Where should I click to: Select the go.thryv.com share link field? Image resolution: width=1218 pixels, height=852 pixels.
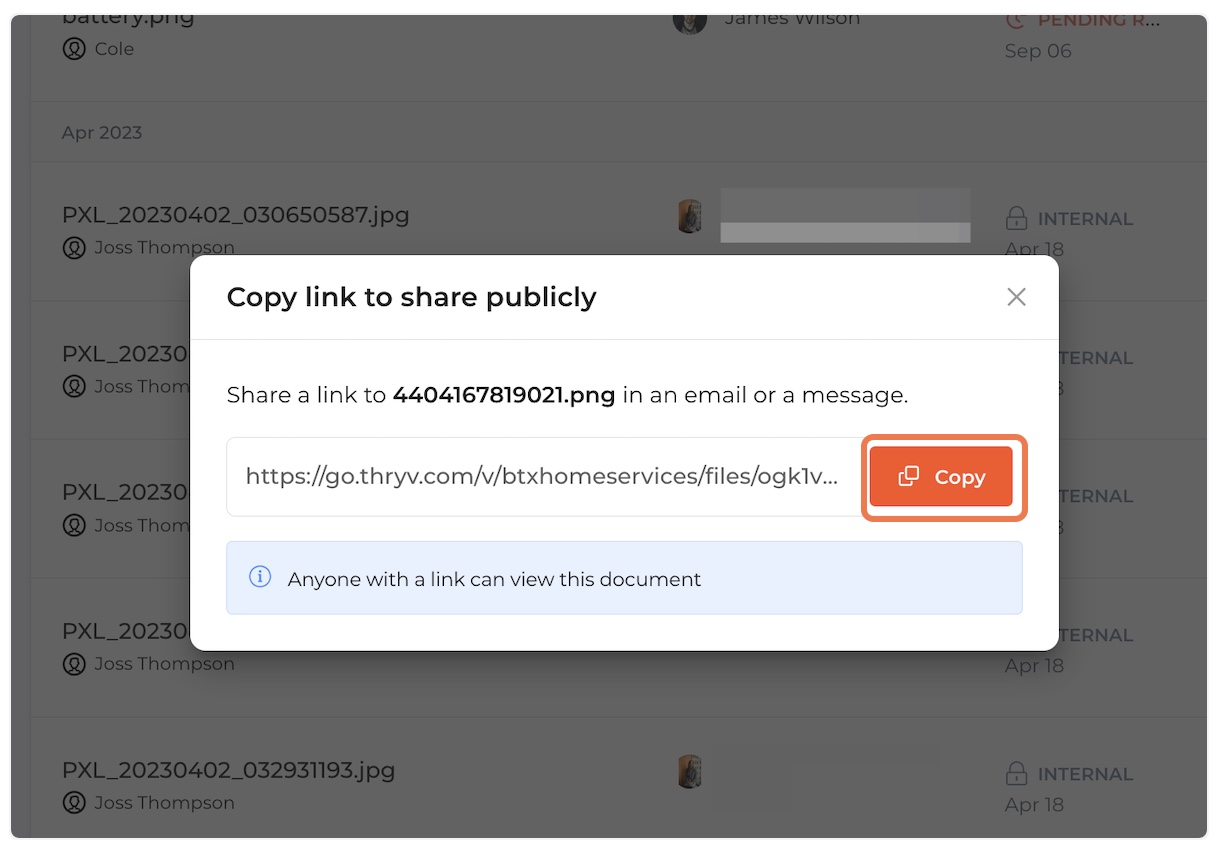(x=543, y=477)
